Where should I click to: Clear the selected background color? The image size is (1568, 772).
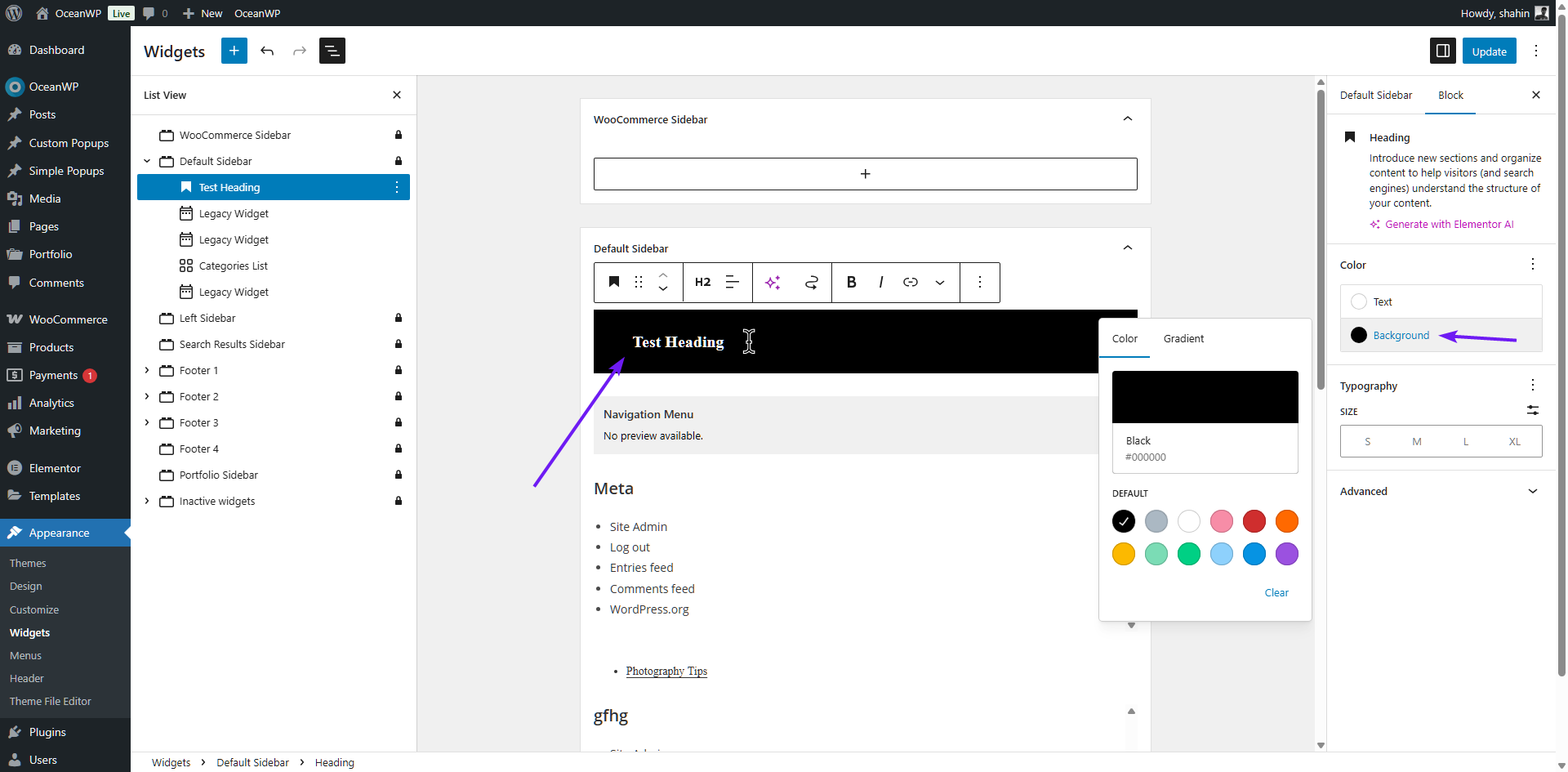1276,592
